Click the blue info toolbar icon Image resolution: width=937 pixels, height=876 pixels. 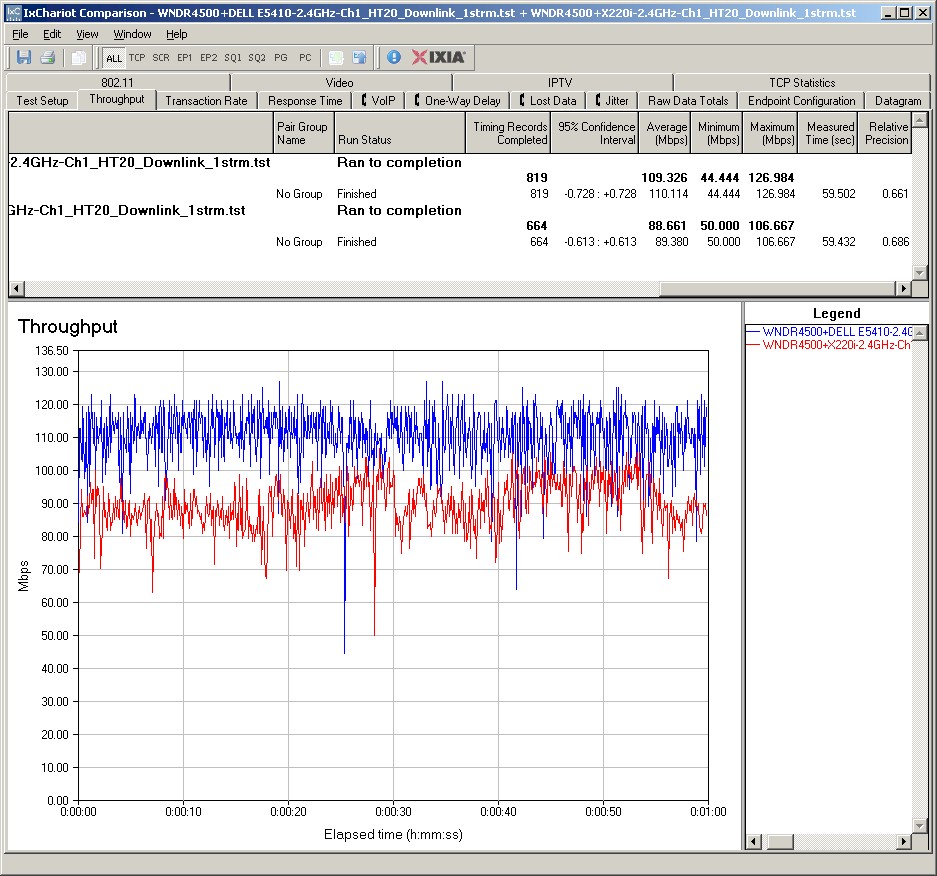pyautogui.click(x=394, y=57)
